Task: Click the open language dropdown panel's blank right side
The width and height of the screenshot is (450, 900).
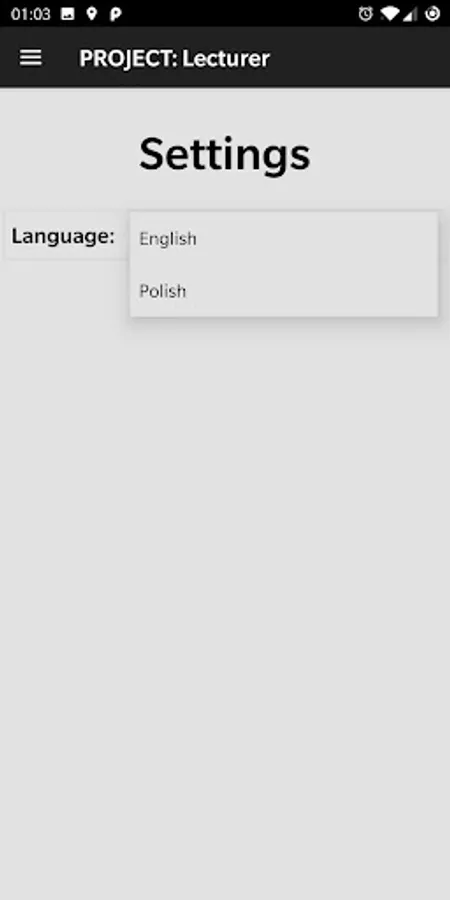Action: coord(344,264)
